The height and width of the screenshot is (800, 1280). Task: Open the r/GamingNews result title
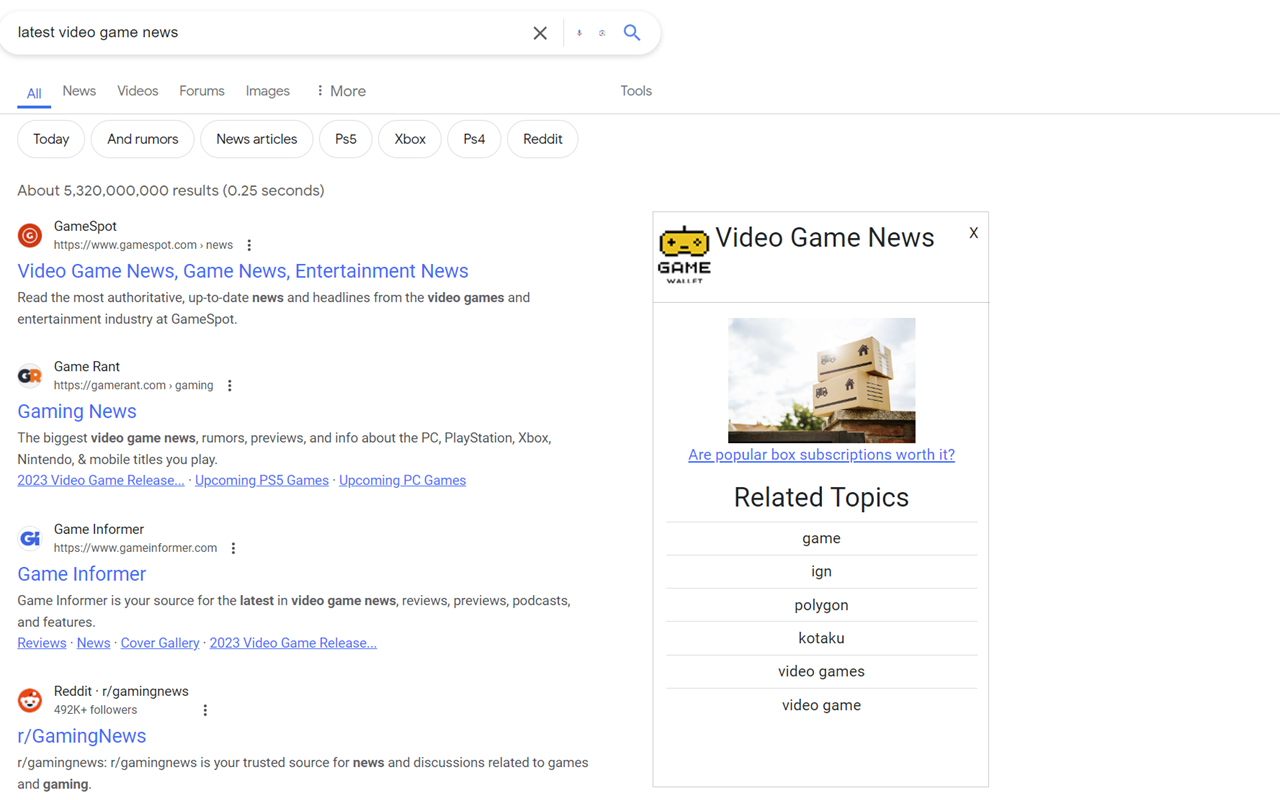[x=82, y=736]
